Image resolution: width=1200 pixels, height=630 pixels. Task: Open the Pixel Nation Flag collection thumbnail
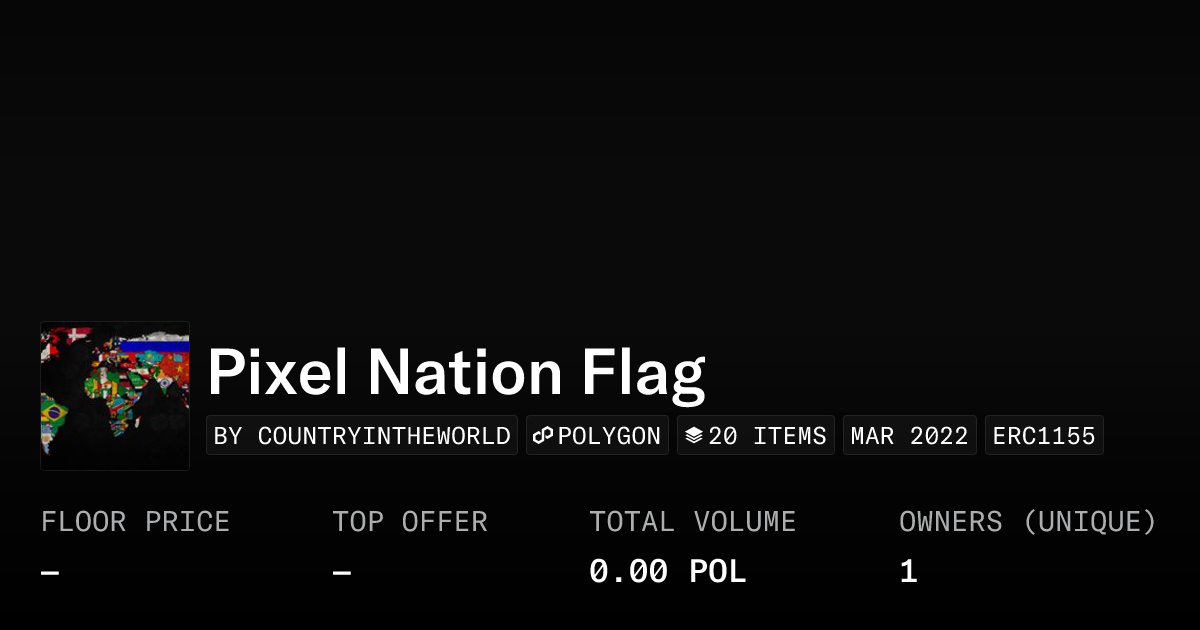[x=115, y=396]
